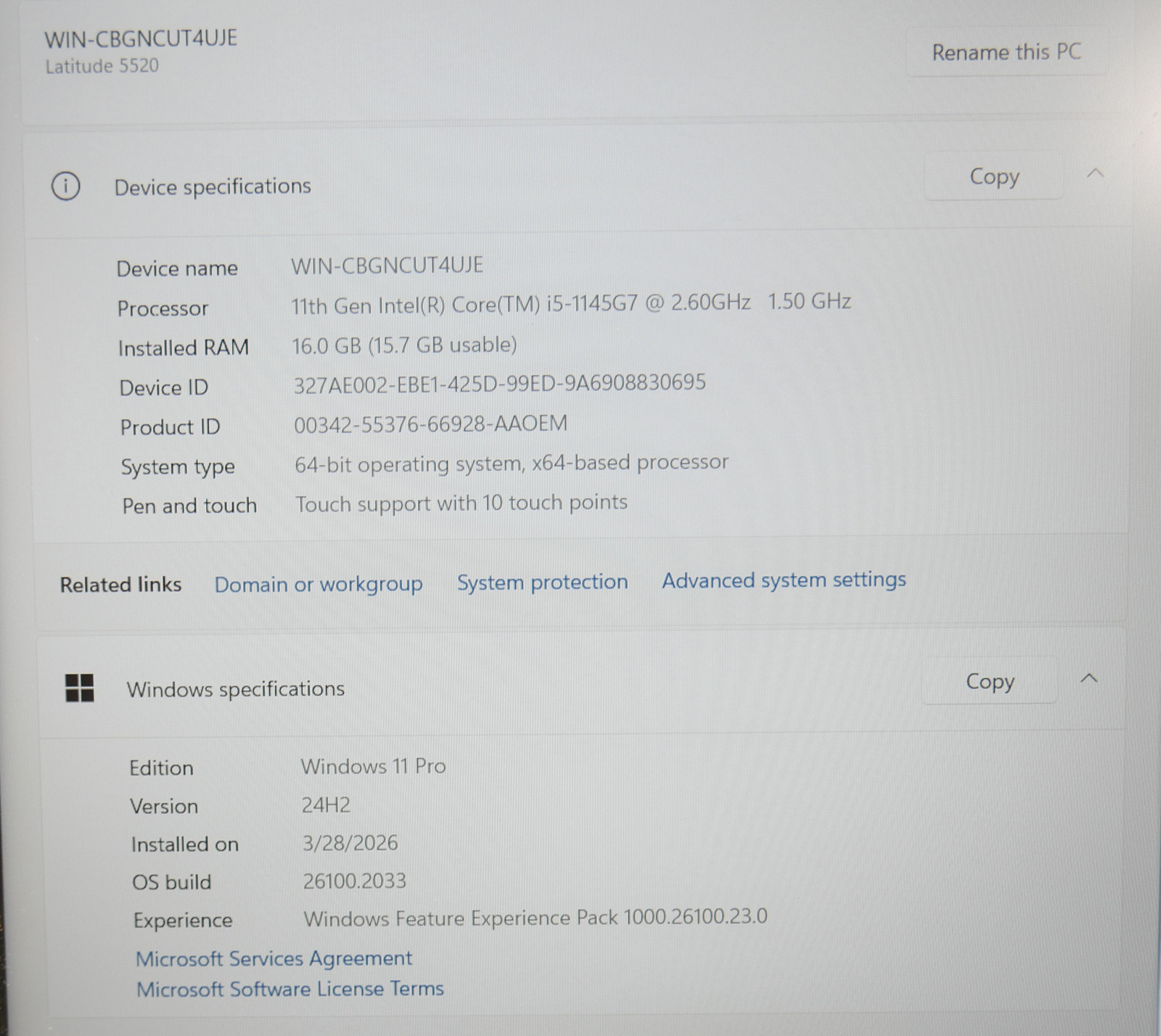Copy the Windows specifications

pos(990,681)
